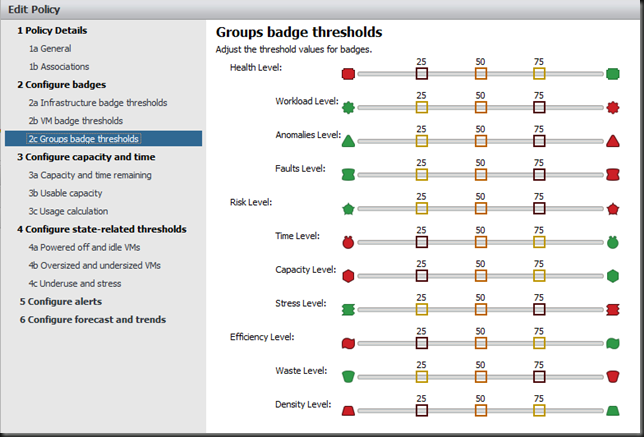Select Anomalies Level slider handle at 25
This screenshot has height=437, width=644.
(x=422, y=141)
